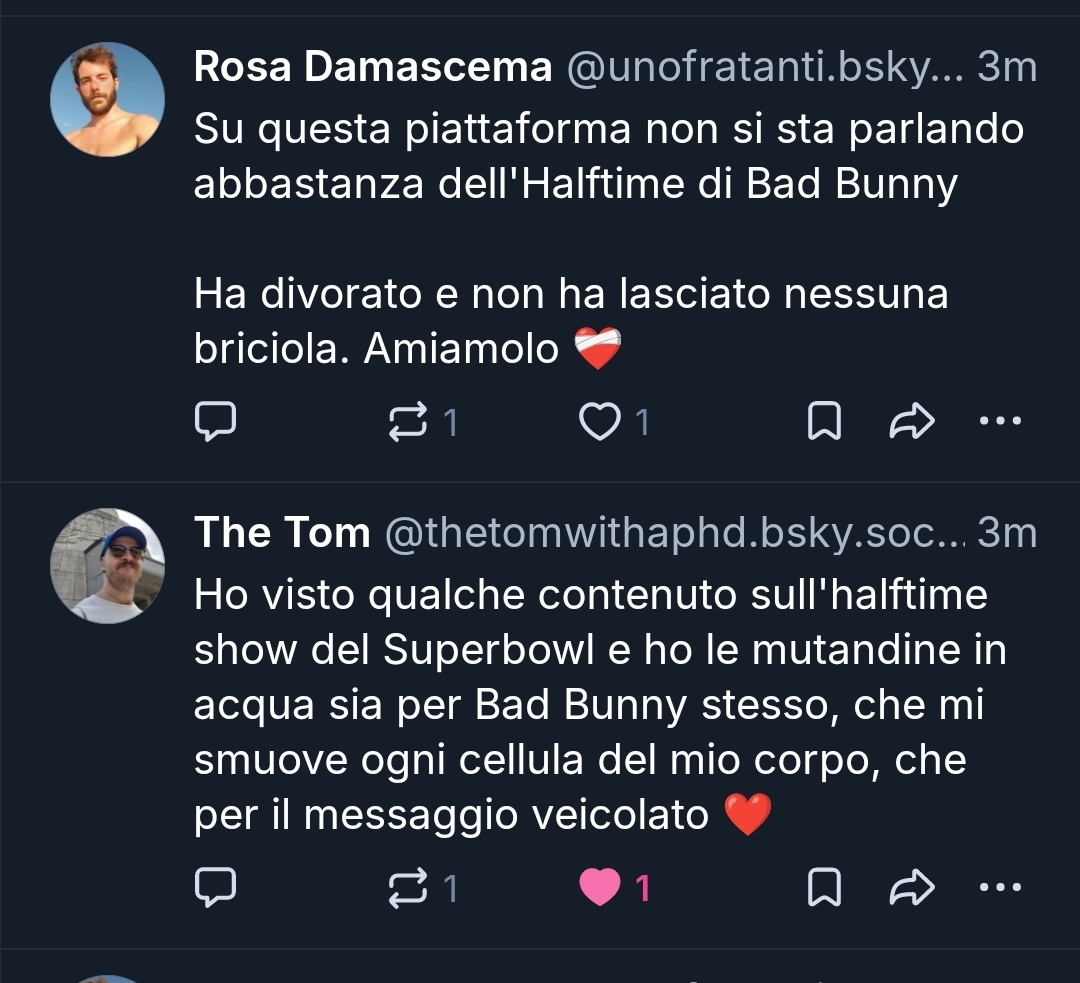Screen dimensions: 1080x983
Task: Share Rosa Damascema's post
Action: [911, 423]
